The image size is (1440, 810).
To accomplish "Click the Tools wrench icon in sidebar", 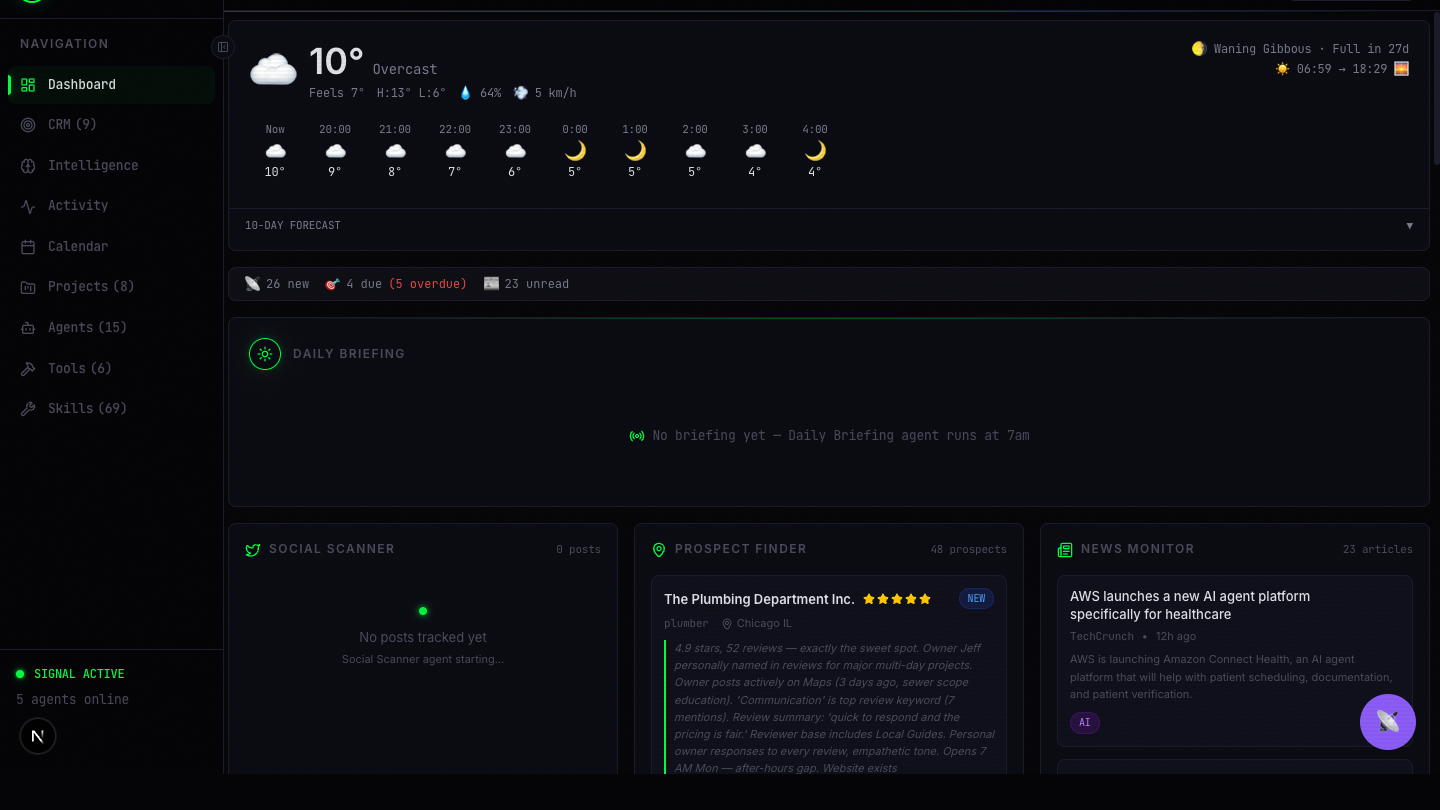I will point(27,368).
